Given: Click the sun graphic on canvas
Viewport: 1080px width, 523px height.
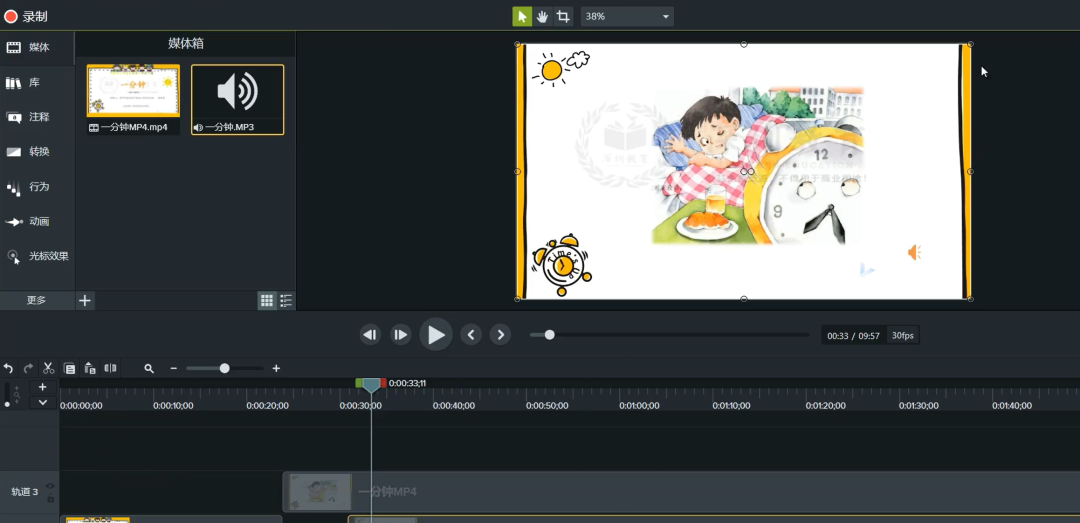Looking at the screenshot, I should click(x=551, y=70).
